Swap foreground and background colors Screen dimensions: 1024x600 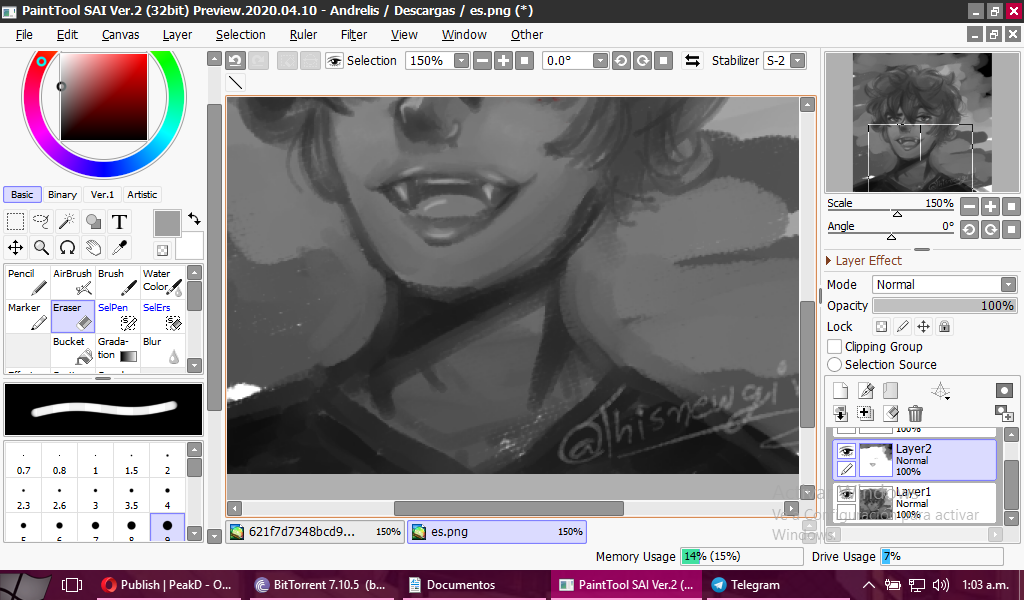click(x=194, y=219)
